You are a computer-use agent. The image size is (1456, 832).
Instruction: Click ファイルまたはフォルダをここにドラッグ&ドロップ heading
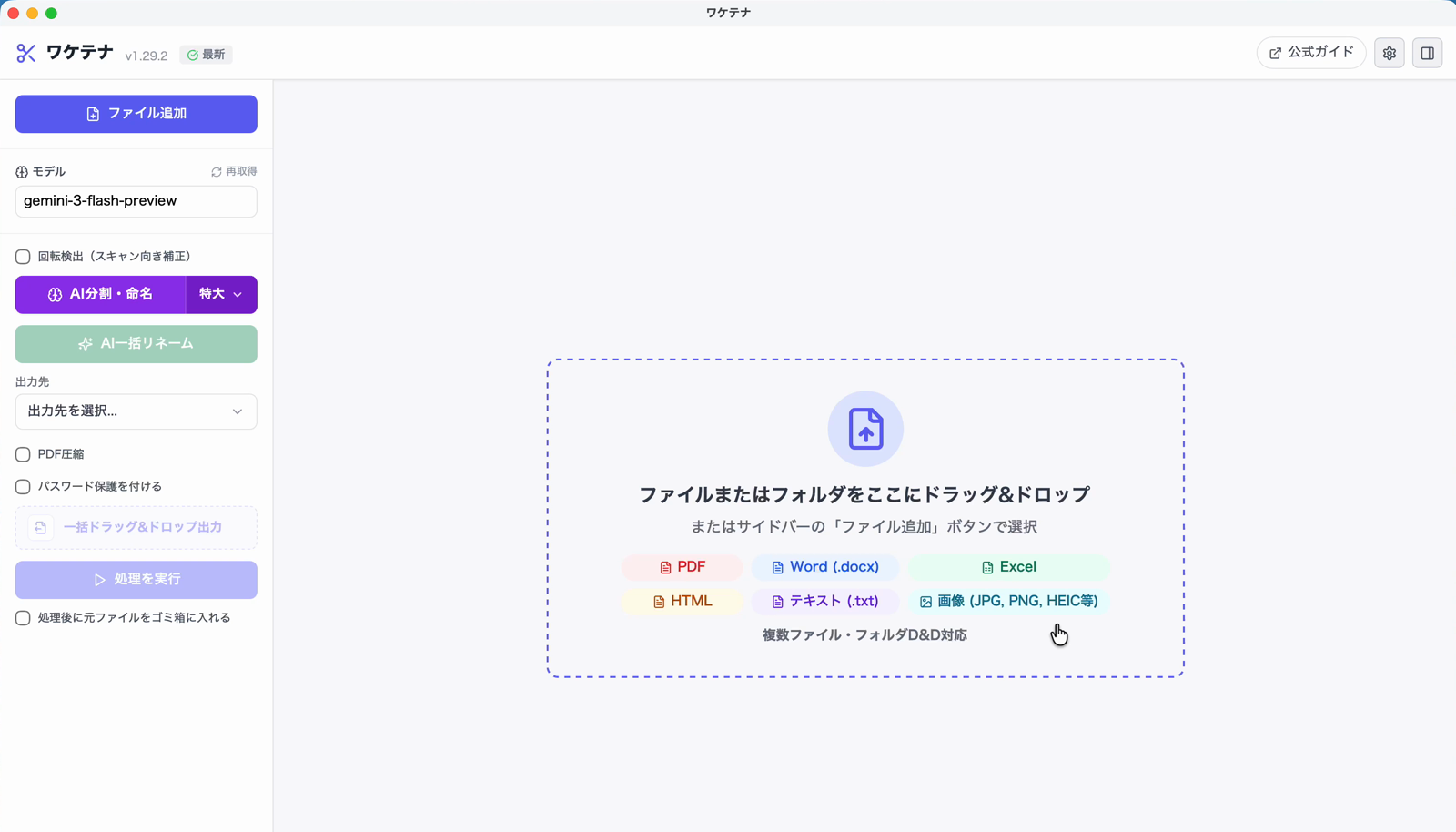864,494
